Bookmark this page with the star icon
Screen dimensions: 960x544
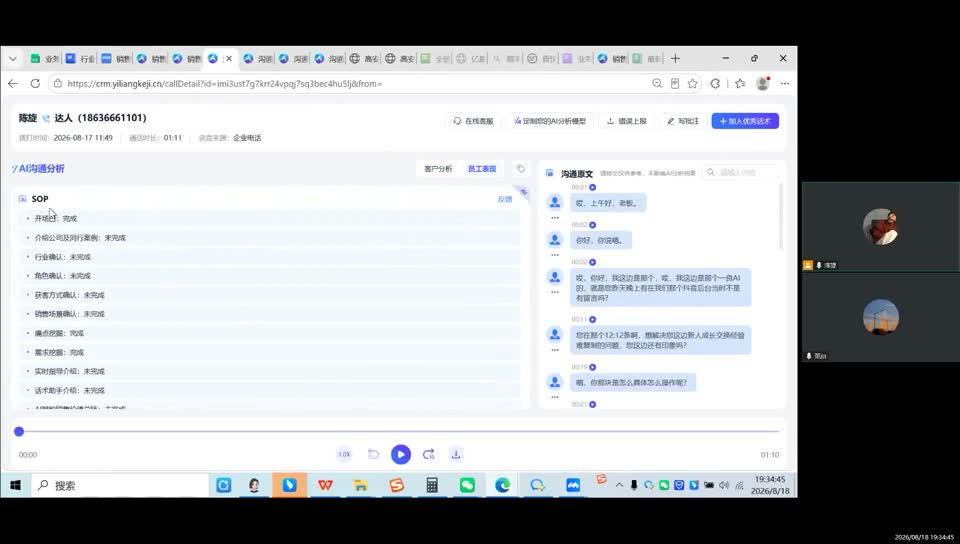pyautogui.click(x=692, y=84)
